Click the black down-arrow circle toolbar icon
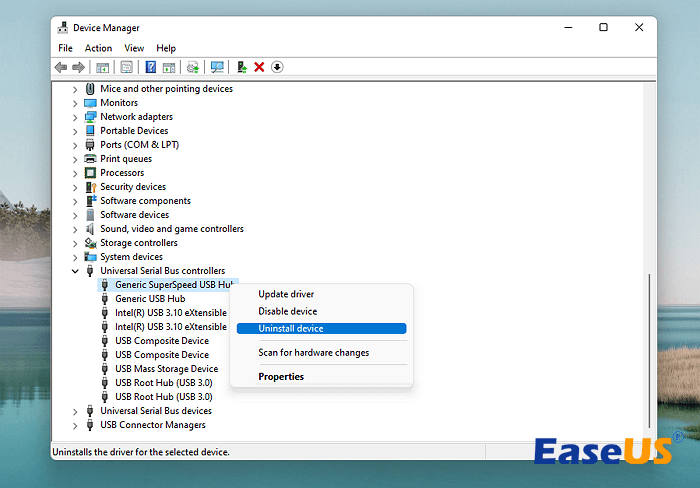The image size is (700, 488). coord(277,67)
